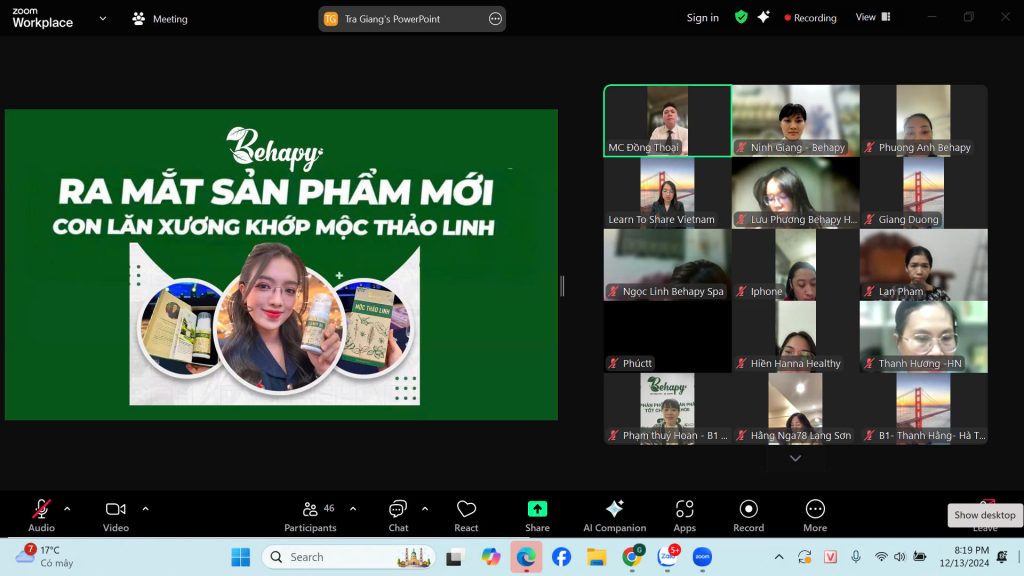The image size is (1024, 576).
Task: Open Copilot from taskbar
Action: point(490,557)
